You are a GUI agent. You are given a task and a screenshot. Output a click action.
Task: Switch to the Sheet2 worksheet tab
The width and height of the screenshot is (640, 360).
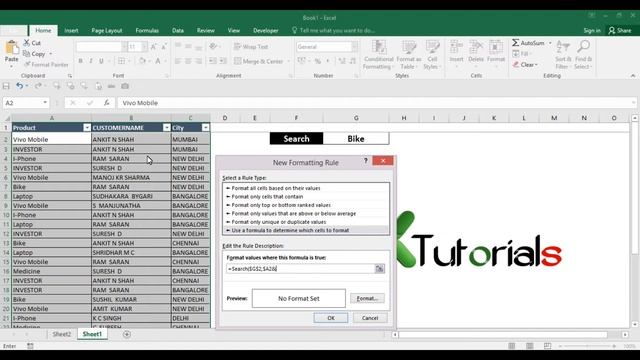62,334
